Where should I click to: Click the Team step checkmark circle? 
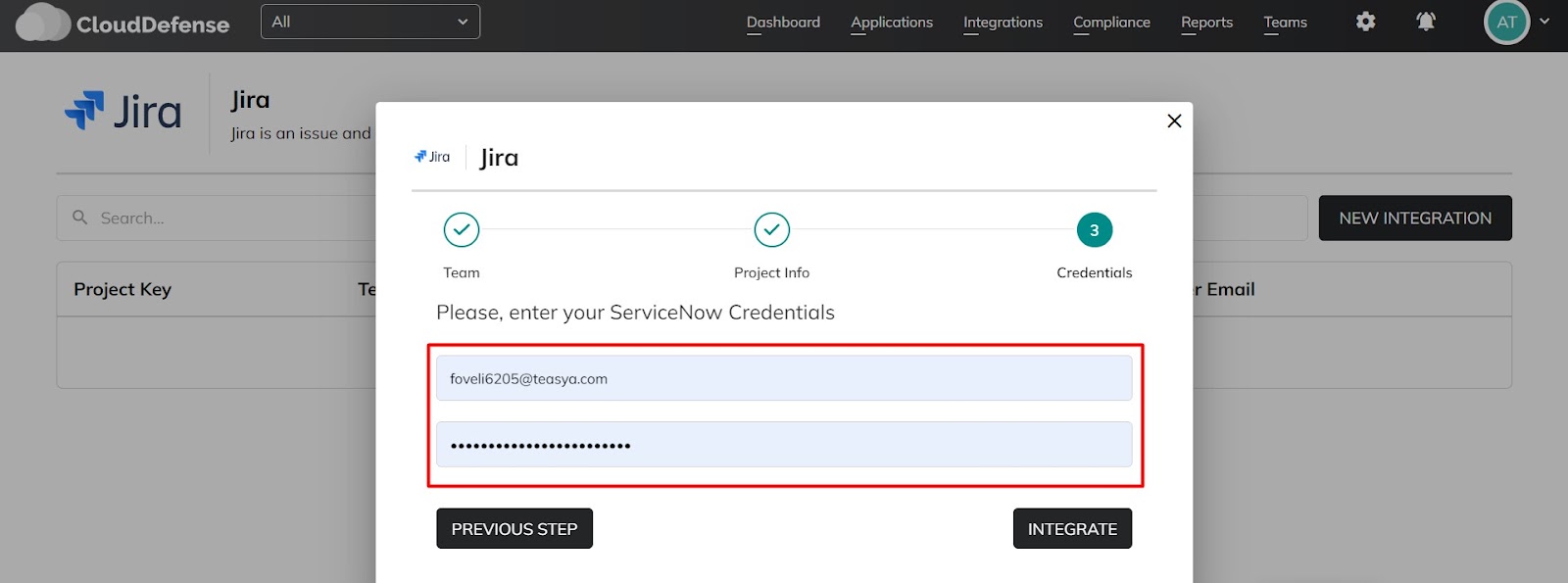pos(462,230)
